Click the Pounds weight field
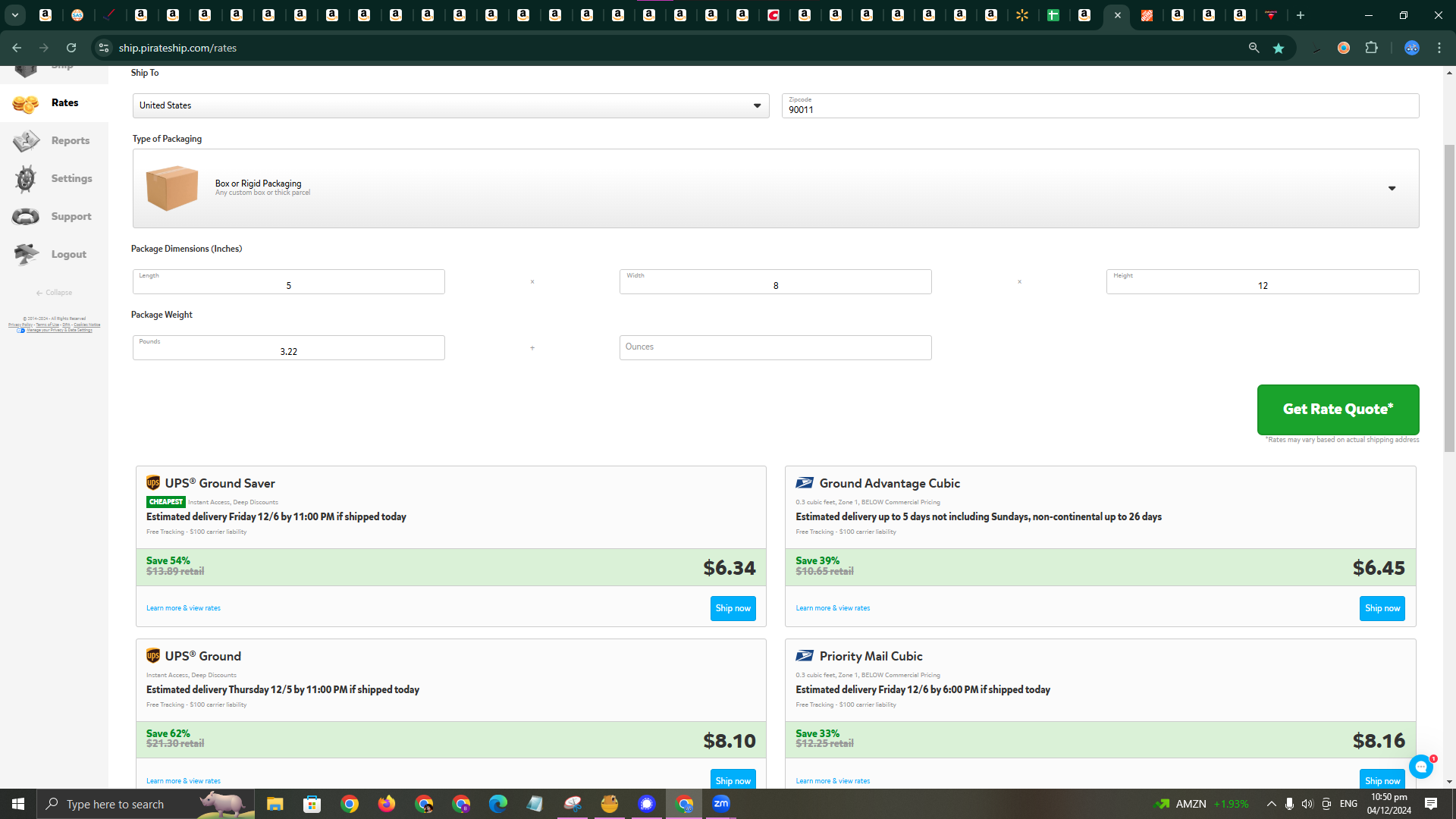Viewport: 1456px width, 819px height. [289, 347]
